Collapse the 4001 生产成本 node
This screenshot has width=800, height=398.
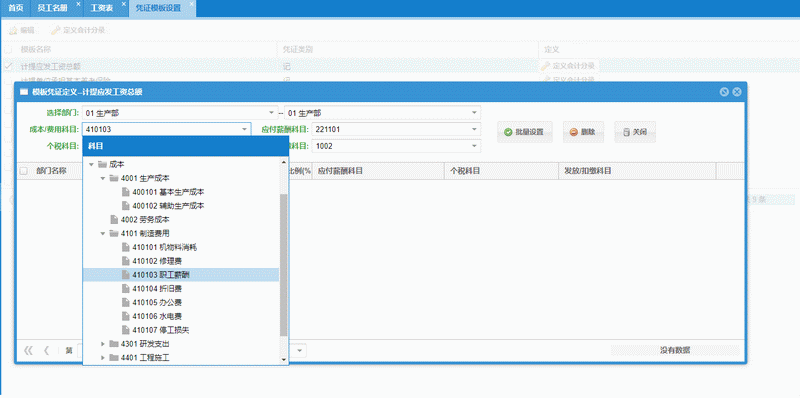click(103, 178)
